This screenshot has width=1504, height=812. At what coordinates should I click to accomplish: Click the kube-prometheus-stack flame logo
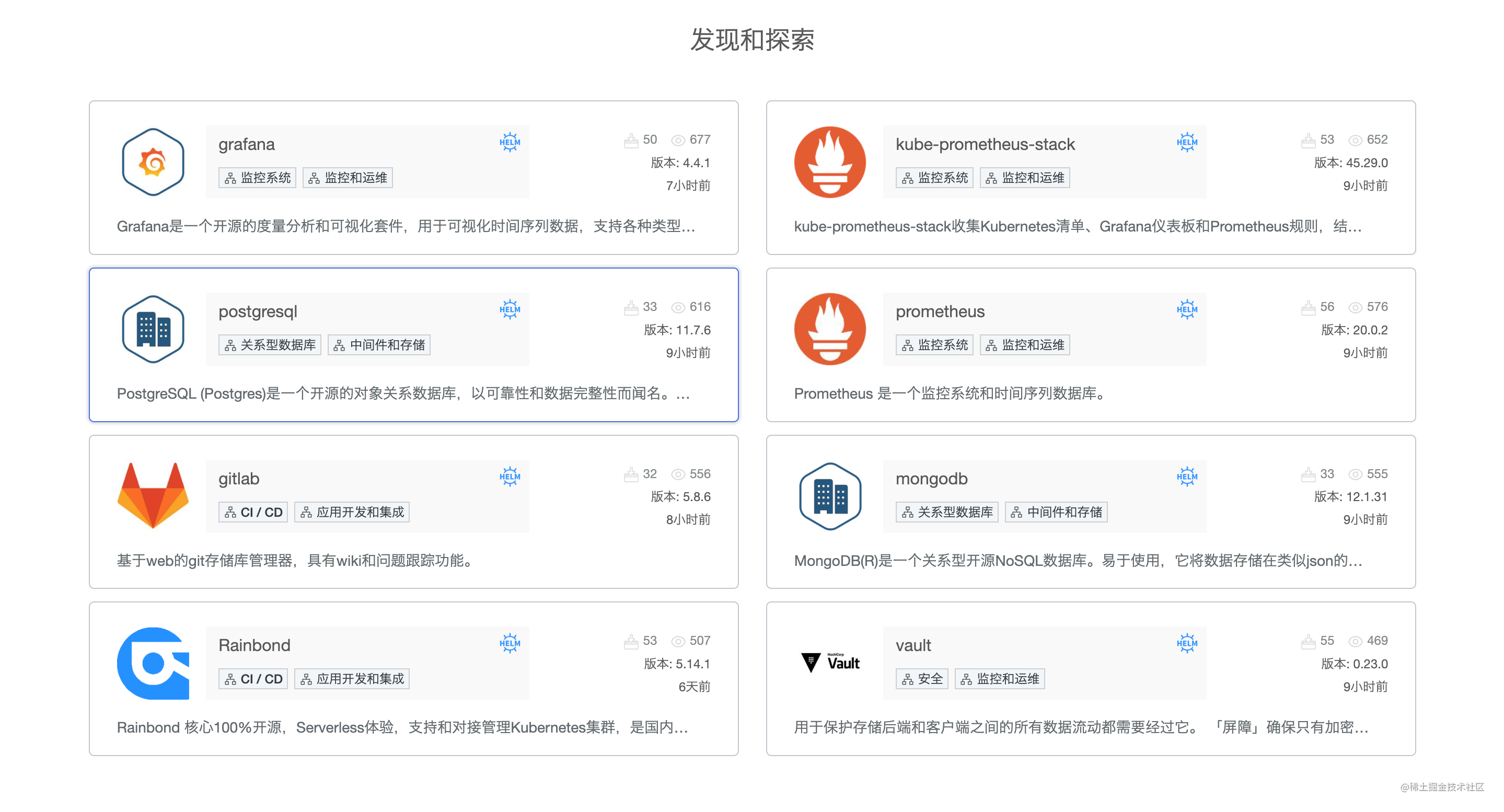tap(830, 161)
